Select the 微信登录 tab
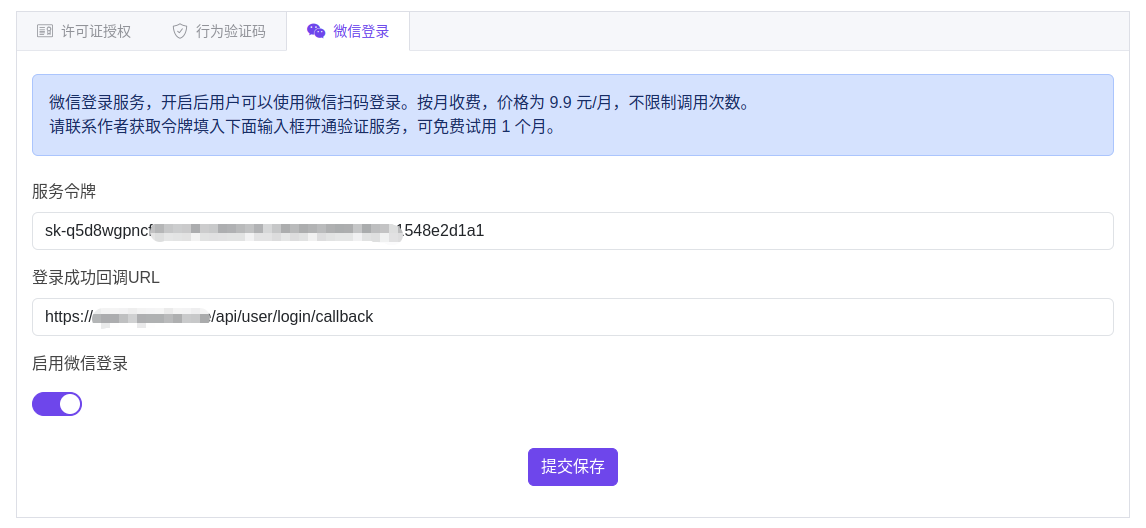 348,31
